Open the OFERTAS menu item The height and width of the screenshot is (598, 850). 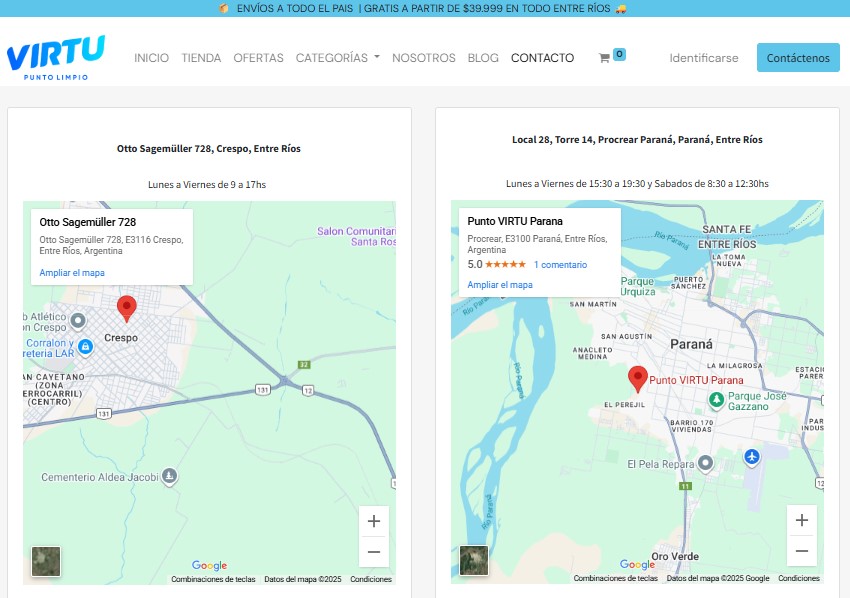(x=258, y=58)
